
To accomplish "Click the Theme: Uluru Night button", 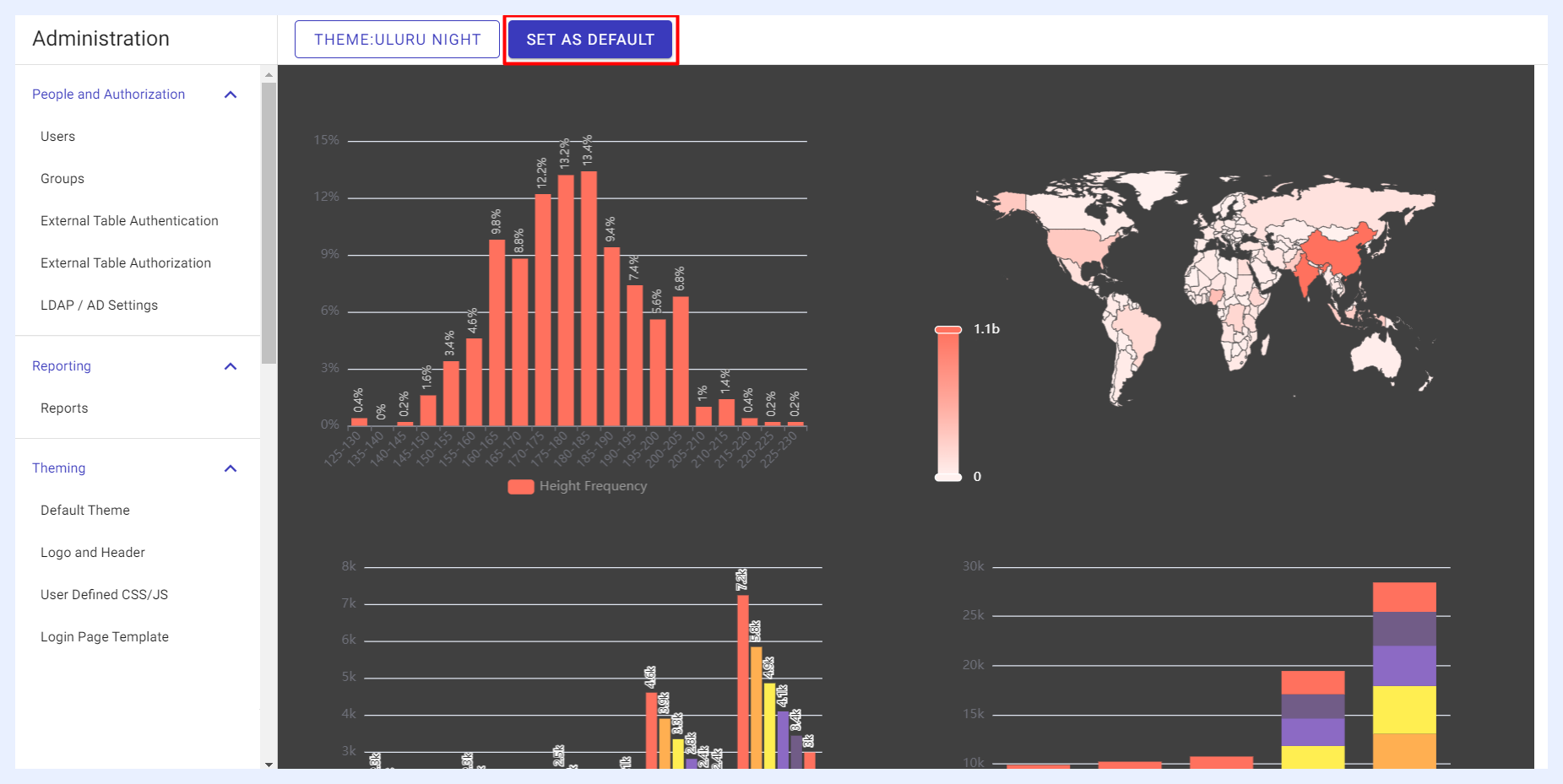I will pos(397,40).
